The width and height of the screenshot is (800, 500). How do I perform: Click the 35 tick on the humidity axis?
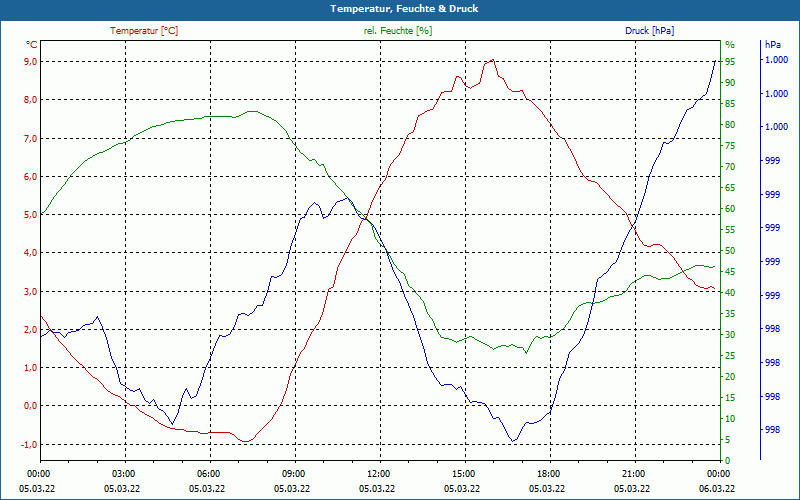(x=730, y=314)
